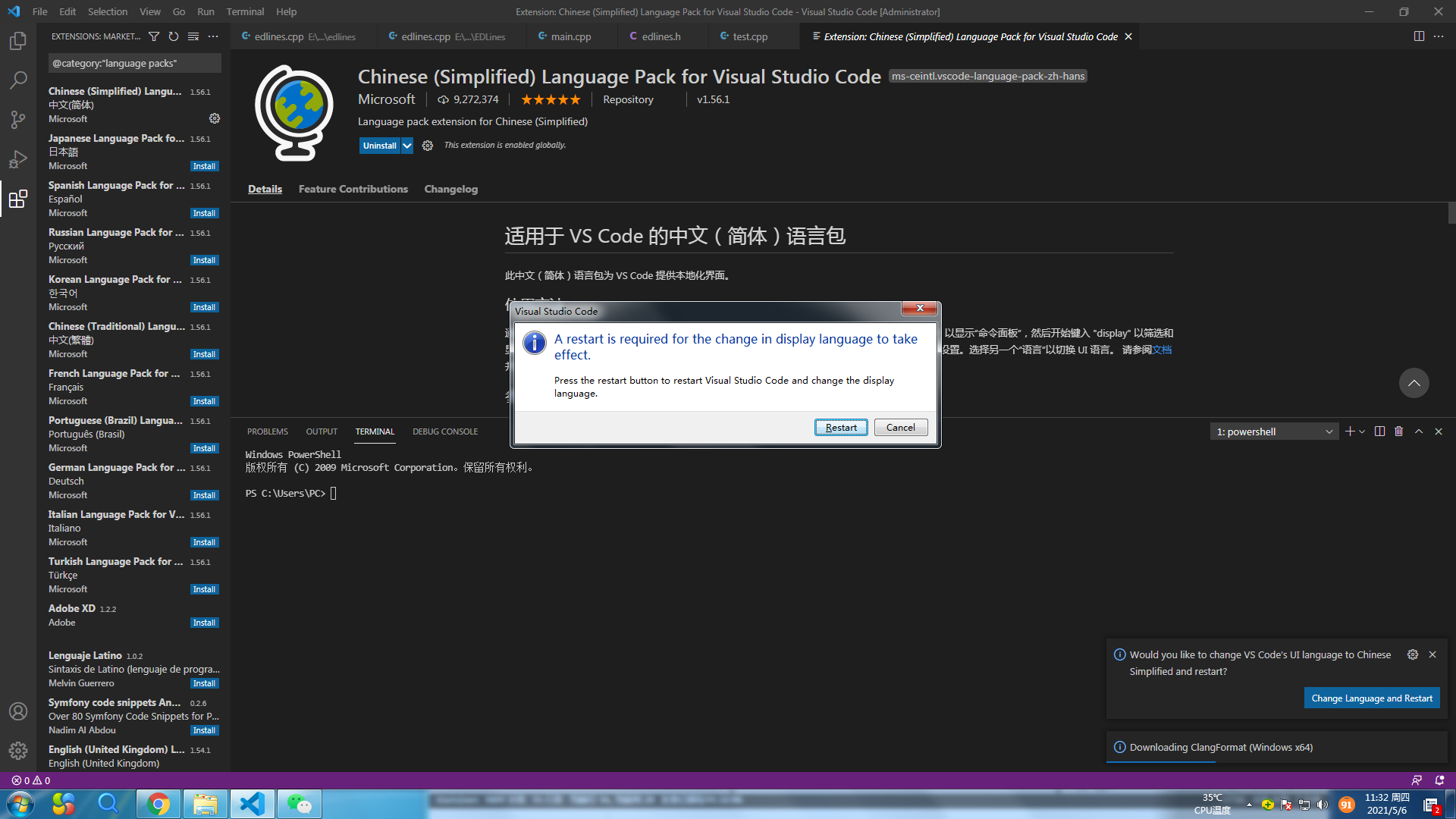Screen dimensions: 1456x819
Task: Open WeChat from the Windows taskbar
Action: tap(300, 804)
